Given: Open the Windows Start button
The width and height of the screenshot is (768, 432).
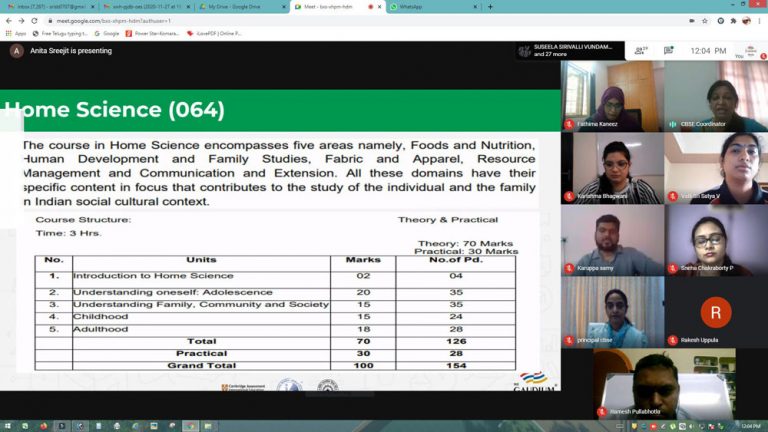Looking at the screenshot, I should click(7, 426).
